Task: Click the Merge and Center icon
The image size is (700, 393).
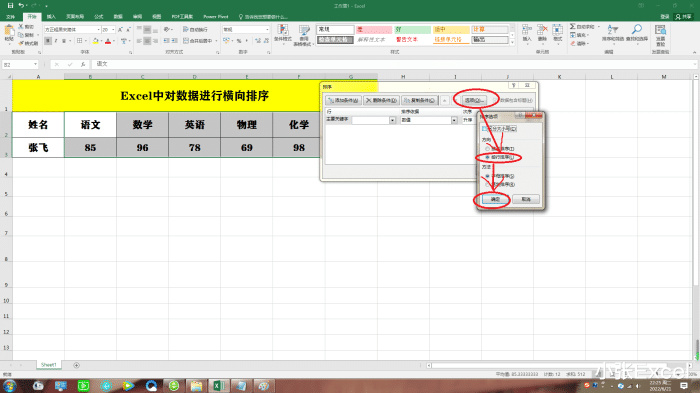Action: 186,41
